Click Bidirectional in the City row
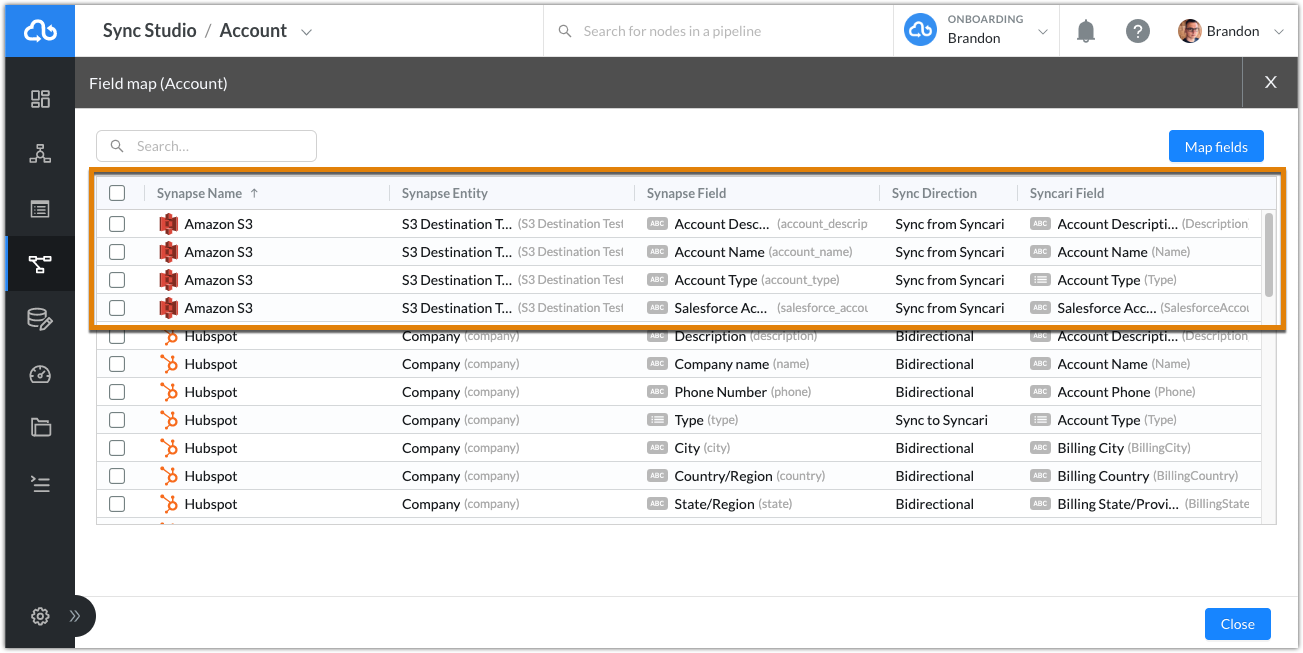 (x=934, y=448)
